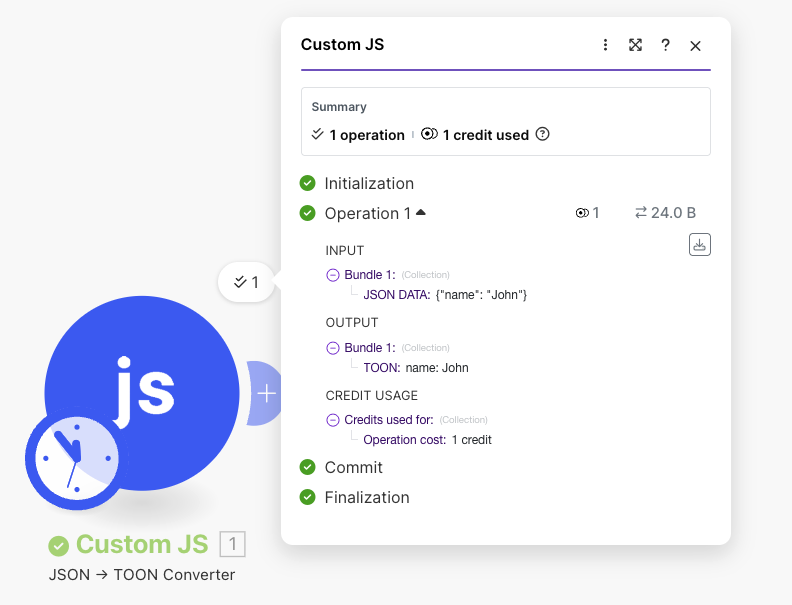792x605 pixels.
Task: Click the operations count bubble above the module
Action: [246, 282]
